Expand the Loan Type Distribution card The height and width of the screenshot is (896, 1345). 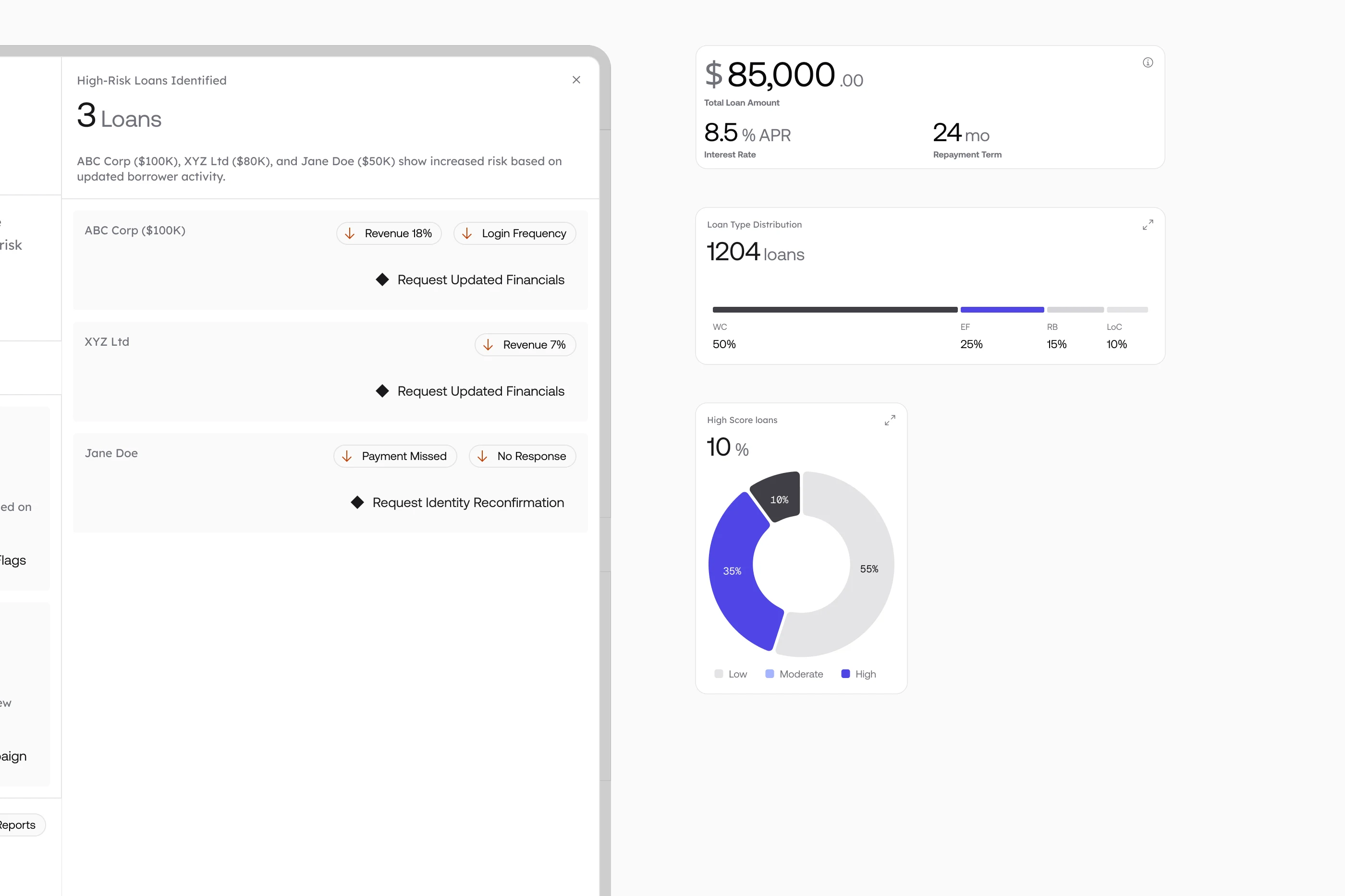point(1147,225)
